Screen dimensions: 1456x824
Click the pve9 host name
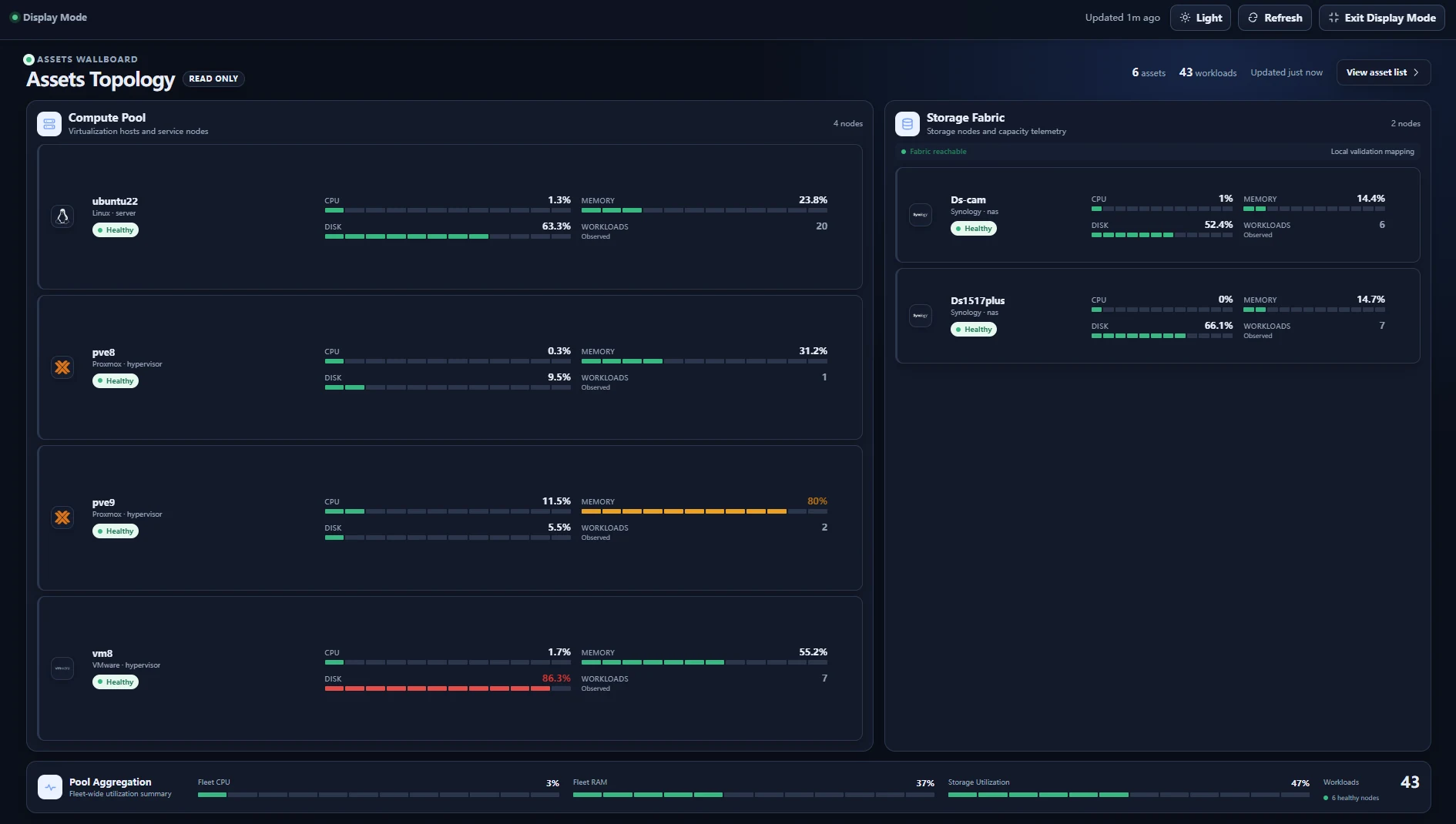pyautogui.click(x=103, y=503)
